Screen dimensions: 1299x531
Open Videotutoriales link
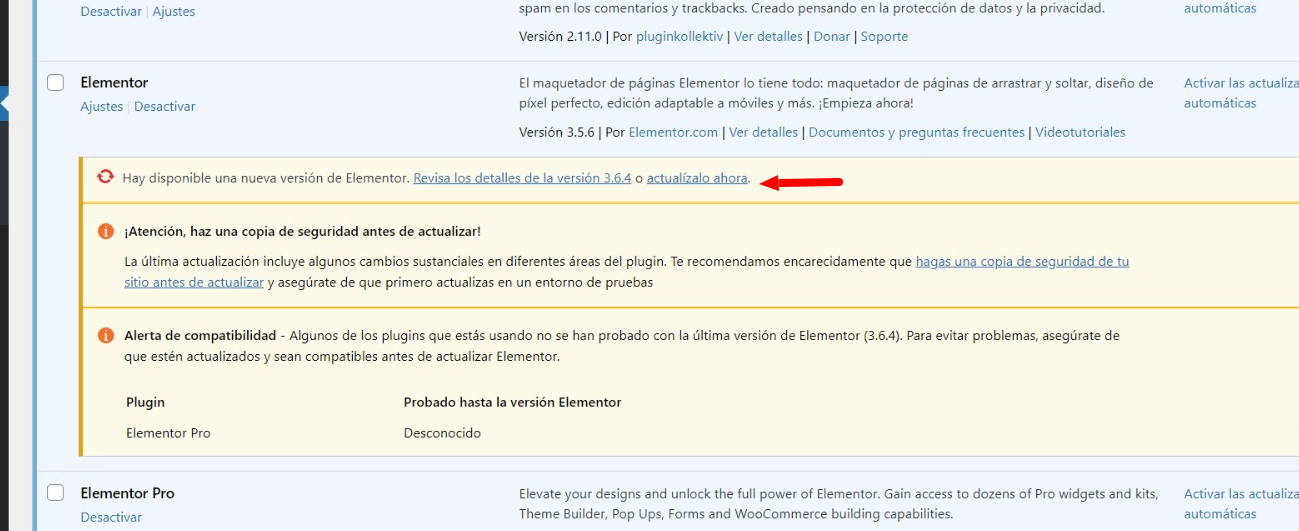1080,132
